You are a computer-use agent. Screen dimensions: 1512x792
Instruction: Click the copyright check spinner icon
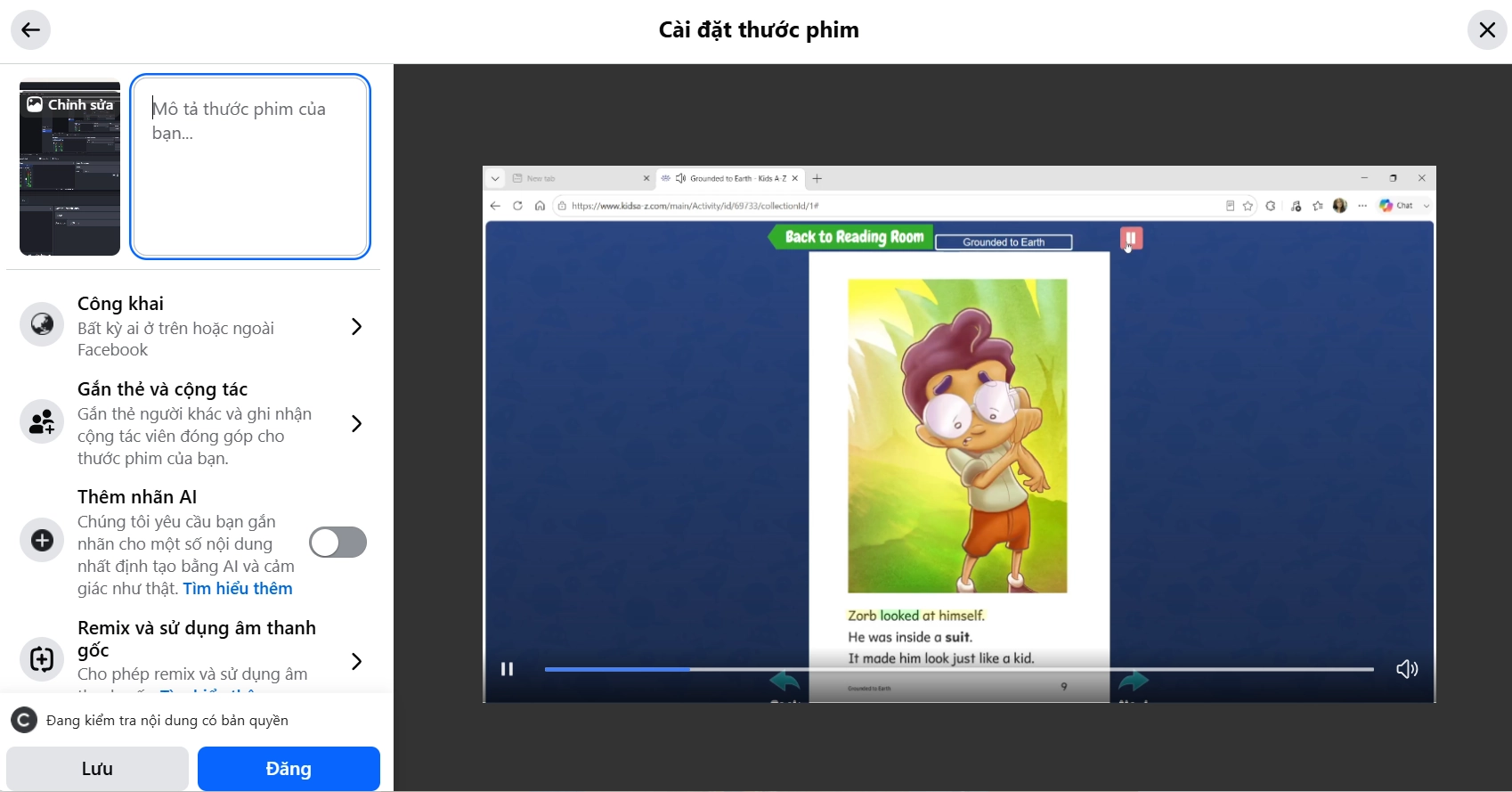pyautogui.click(x=24, y=720)
